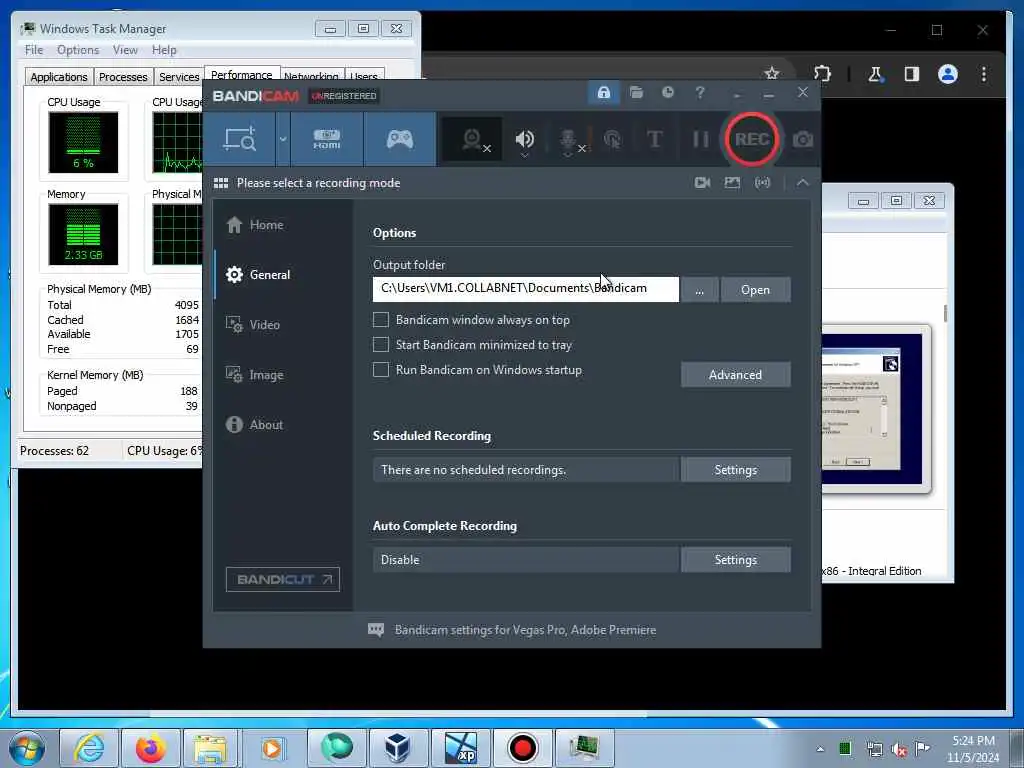Open the screen recording mode dropdown arrow
Image resolution: width=1024 pixels, height=768 pixels.
pyautogui.click(x=283, y=138)
